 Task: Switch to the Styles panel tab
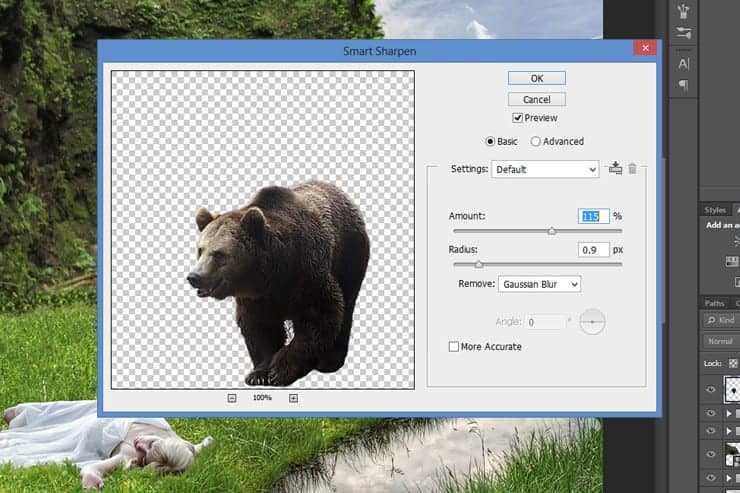coord(715,210)
